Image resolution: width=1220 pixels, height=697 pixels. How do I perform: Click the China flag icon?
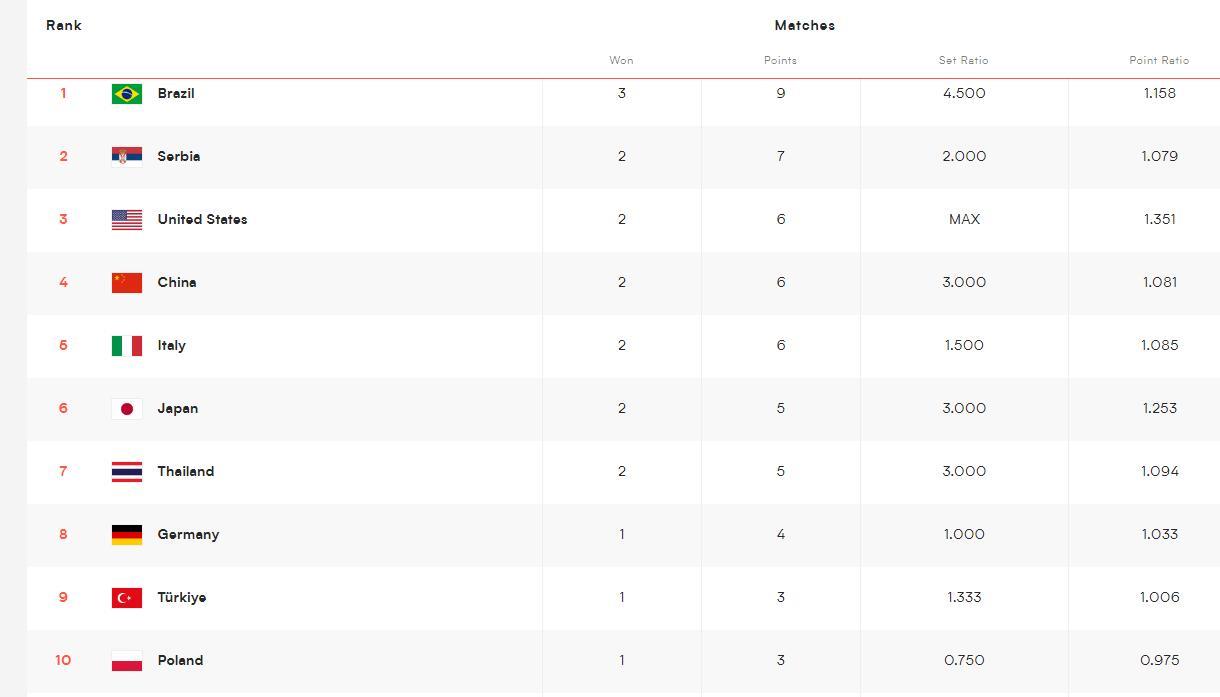[x=127, y=283]
